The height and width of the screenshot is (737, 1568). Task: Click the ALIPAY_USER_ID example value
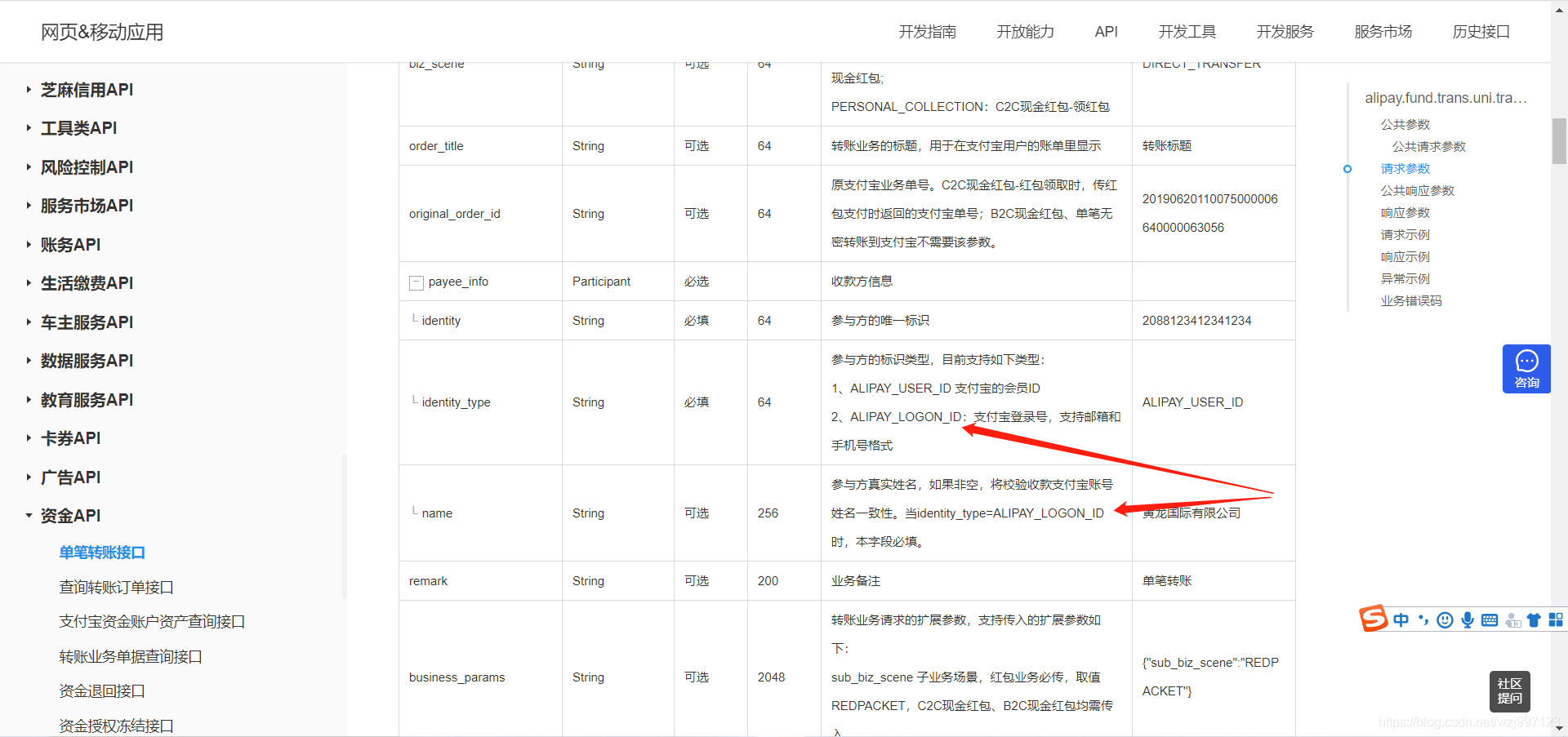coord(1192,402)
